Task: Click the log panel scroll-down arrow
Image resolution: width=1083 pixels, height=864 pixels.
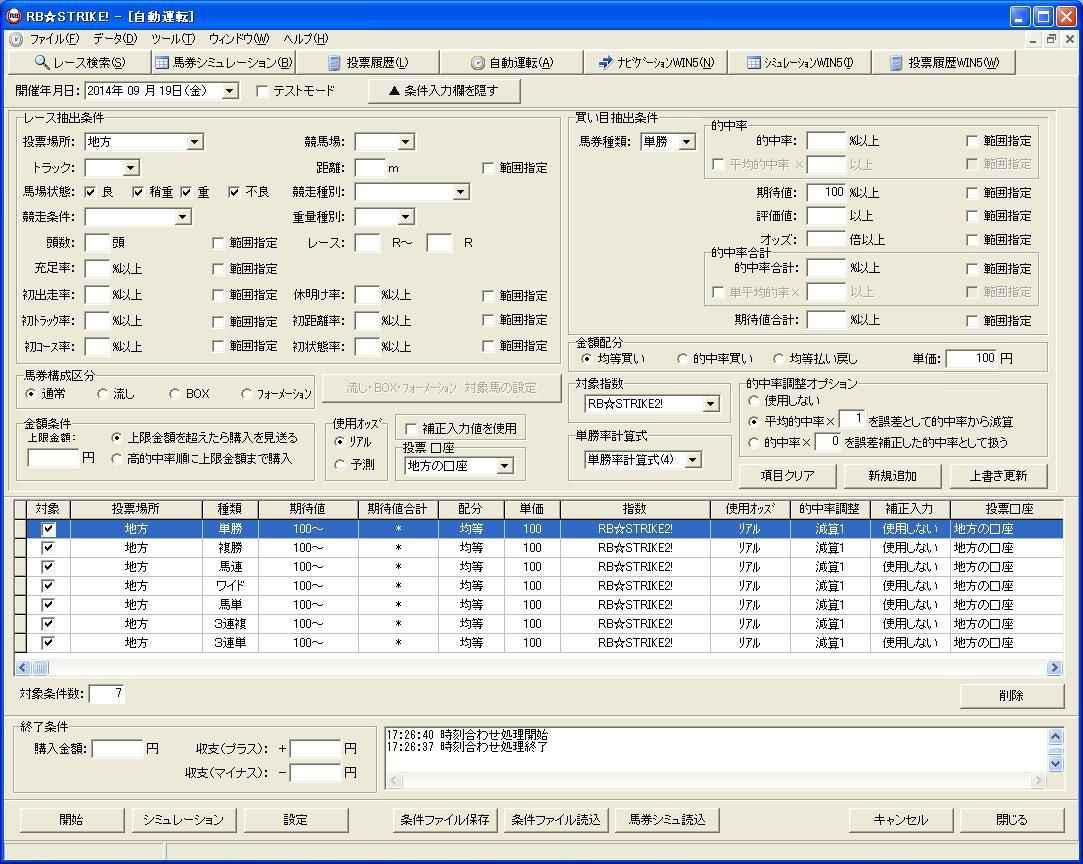Action: coord(1055,764)
